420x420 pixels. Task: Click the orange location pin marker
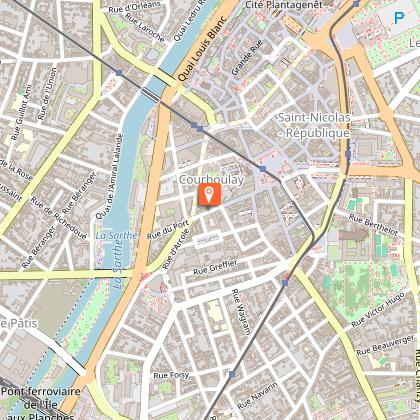[x=210, y=194]
